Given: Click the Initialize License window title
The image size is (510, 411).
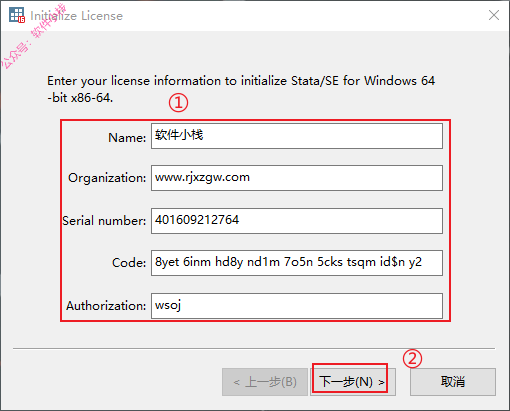Looking at the screenshot, I should (76, 16).
